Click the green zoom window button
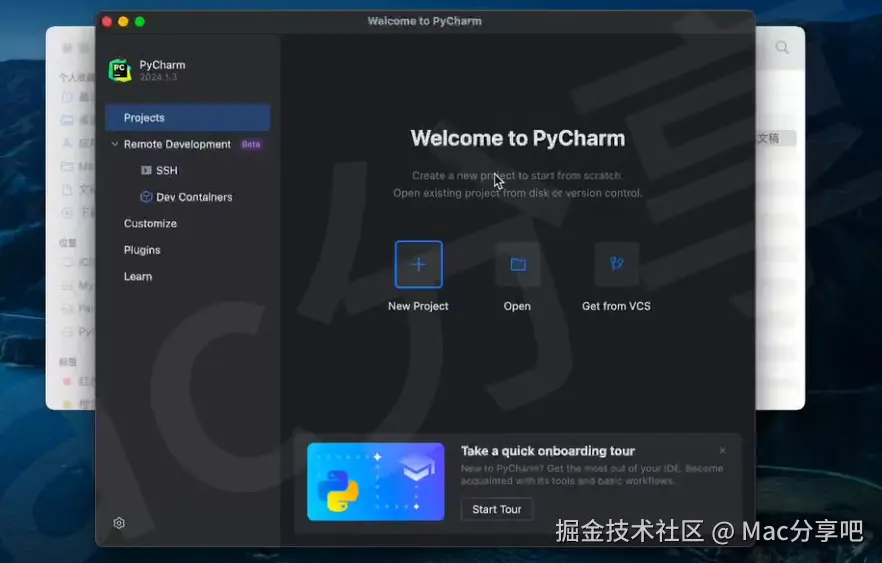 pos(140,21)
